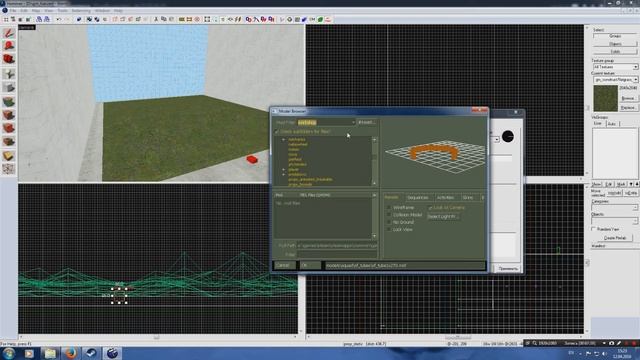Select the Magnify tool in left toolbar
640x360 pixels.
(9, 46)
